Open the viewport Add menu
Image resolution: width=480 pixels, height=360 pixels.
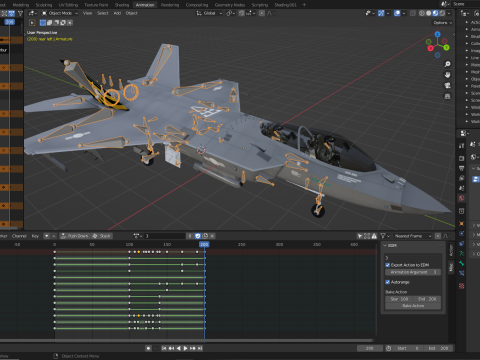(117, 13)
